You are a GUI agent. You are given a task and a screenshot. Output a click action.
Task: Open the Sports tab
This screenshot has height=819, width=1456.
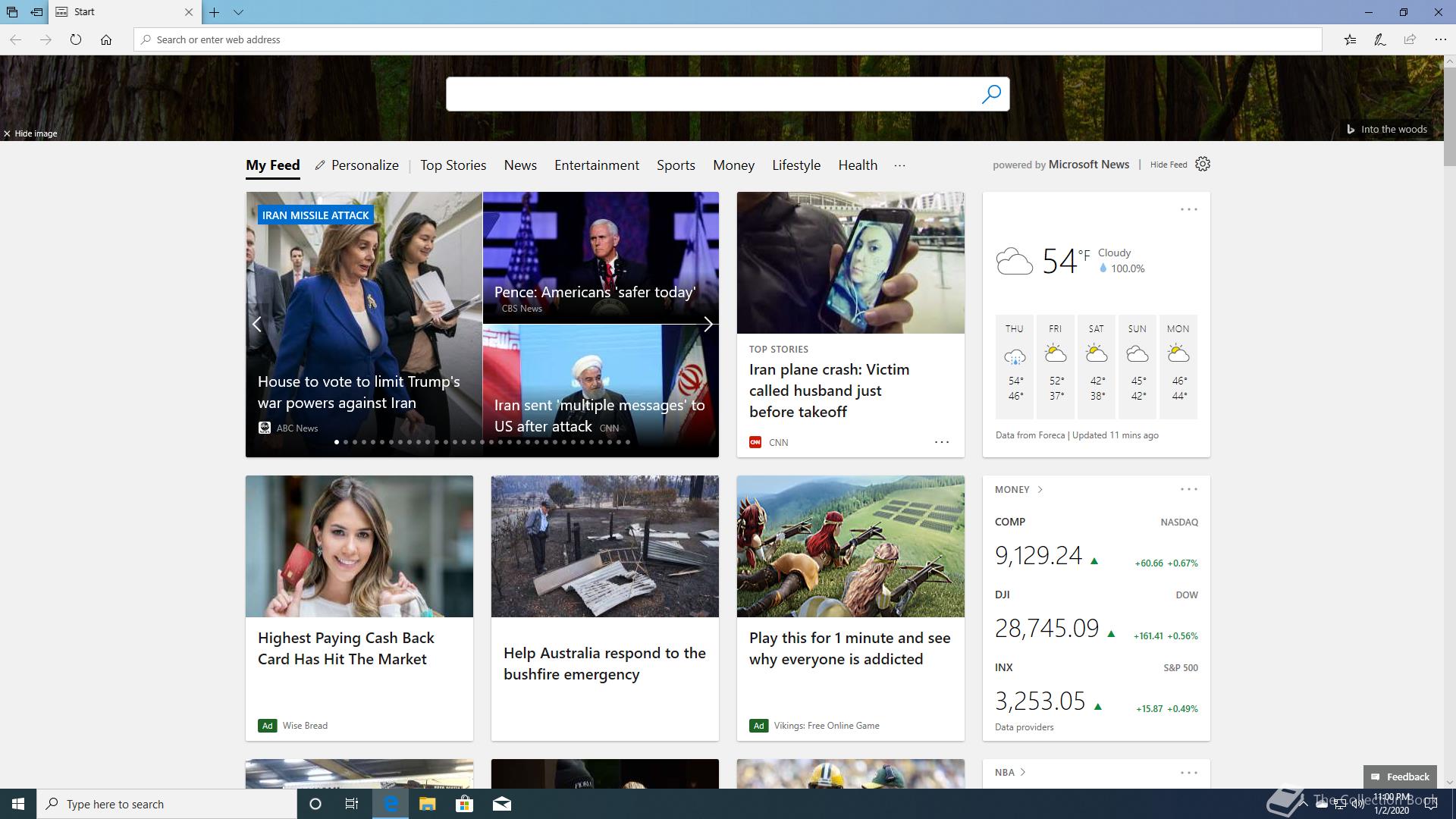tap(676, 165)
